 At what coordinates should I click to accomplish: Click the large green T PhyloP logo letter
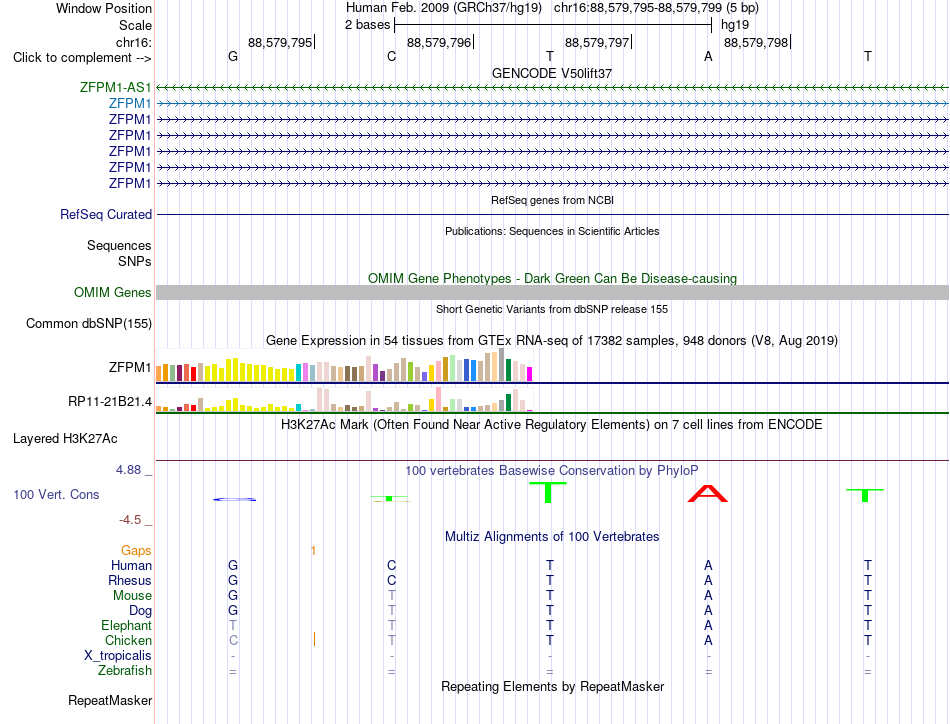(548, 492)
